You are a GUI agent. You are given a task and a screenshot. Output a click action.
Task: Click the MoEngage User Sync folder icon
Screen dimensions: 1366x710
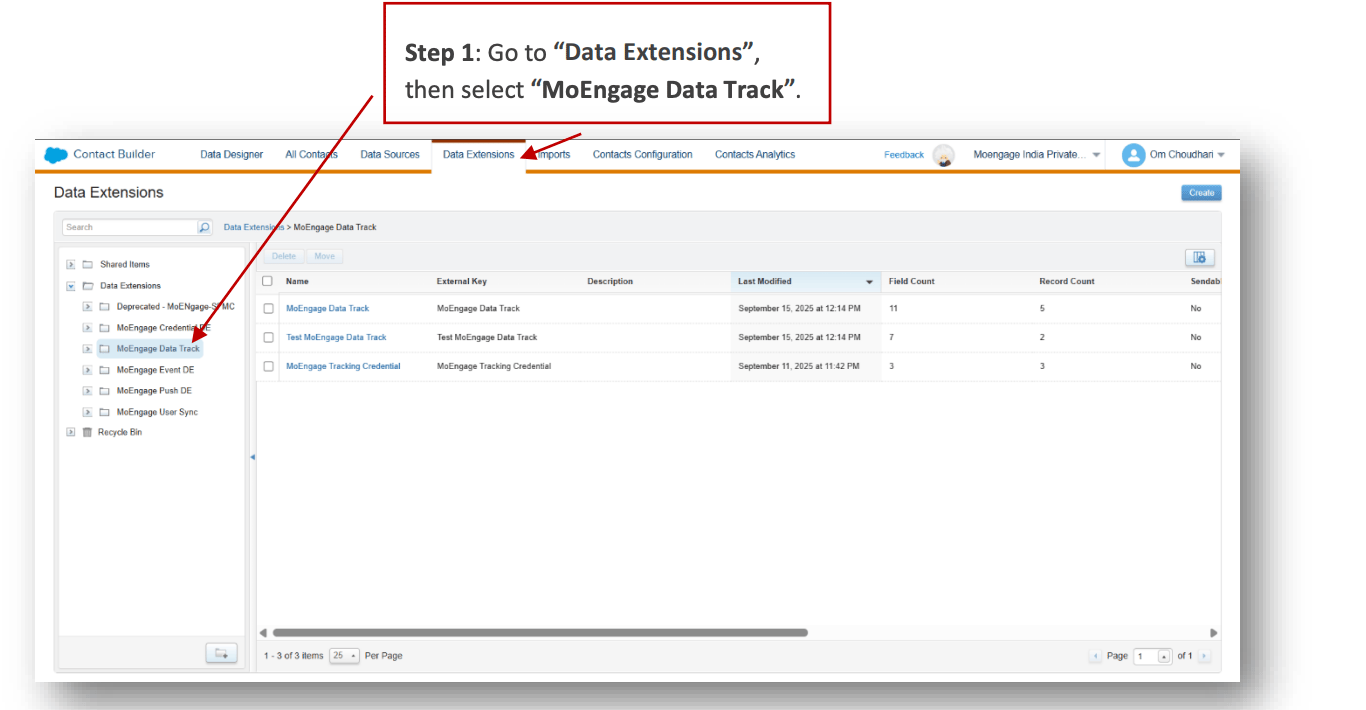coord(105,412)
